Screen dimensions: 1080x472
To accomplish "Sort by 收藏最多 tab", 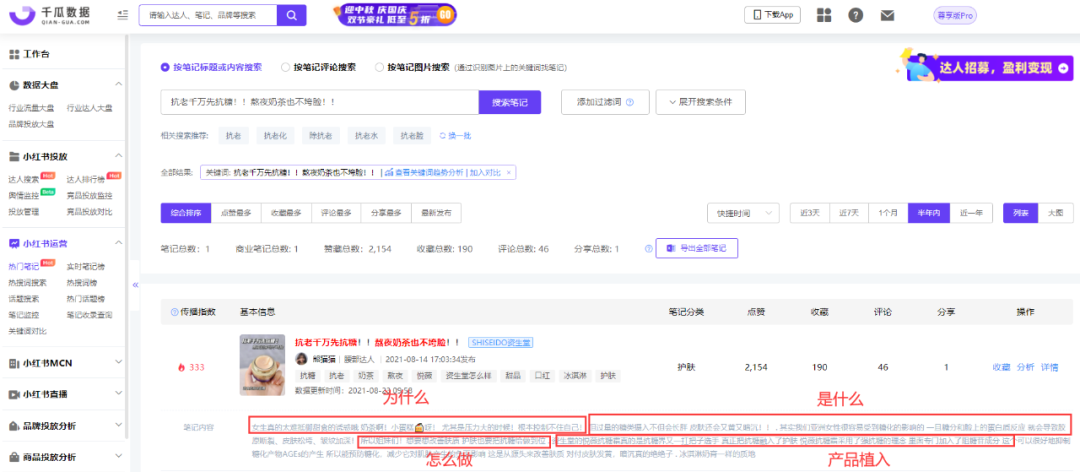I will pos(286,213).
